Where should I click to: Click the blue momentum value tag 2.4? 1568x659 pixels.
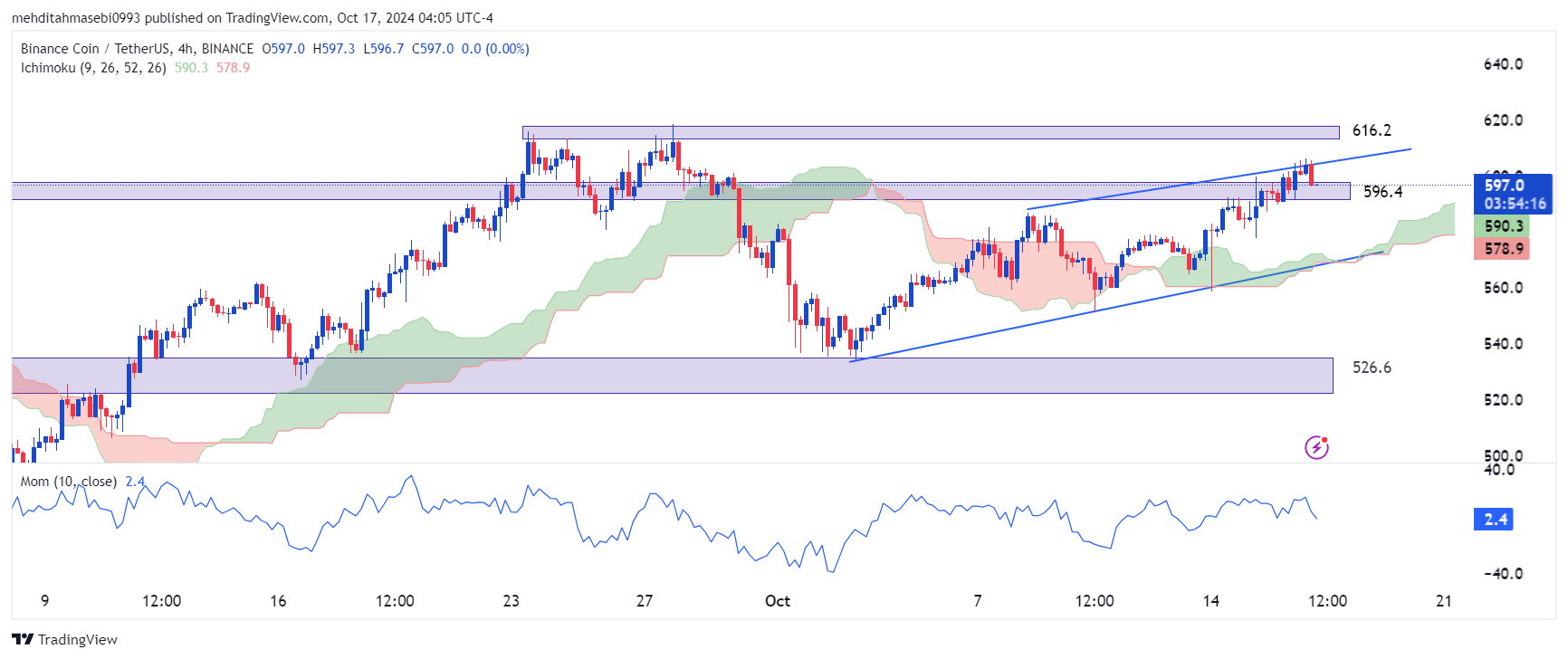point(1495,520)
